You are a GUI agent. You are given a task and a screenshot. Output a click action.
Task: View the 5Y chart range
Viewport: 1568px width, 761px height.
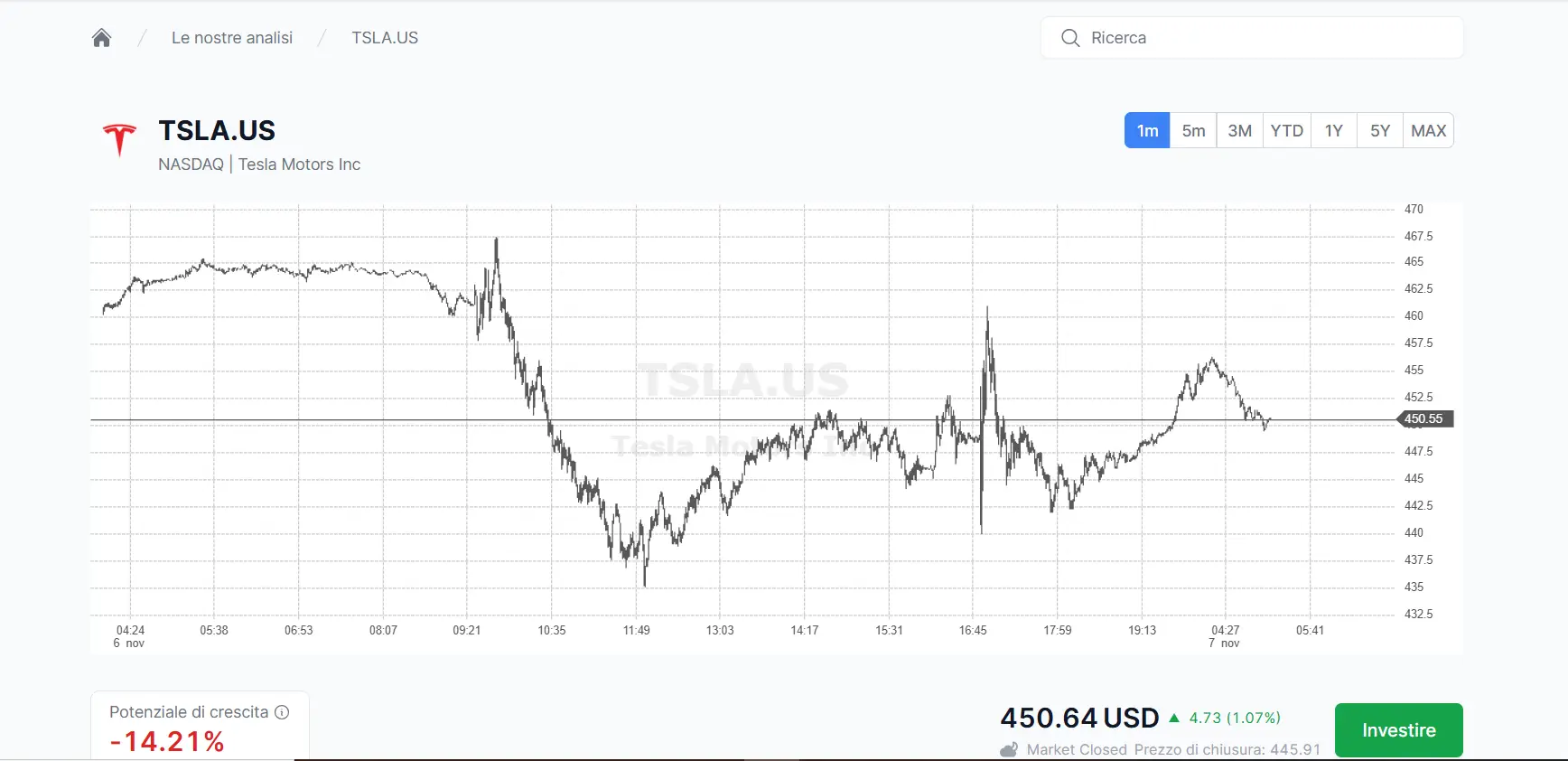point(1379,131)
